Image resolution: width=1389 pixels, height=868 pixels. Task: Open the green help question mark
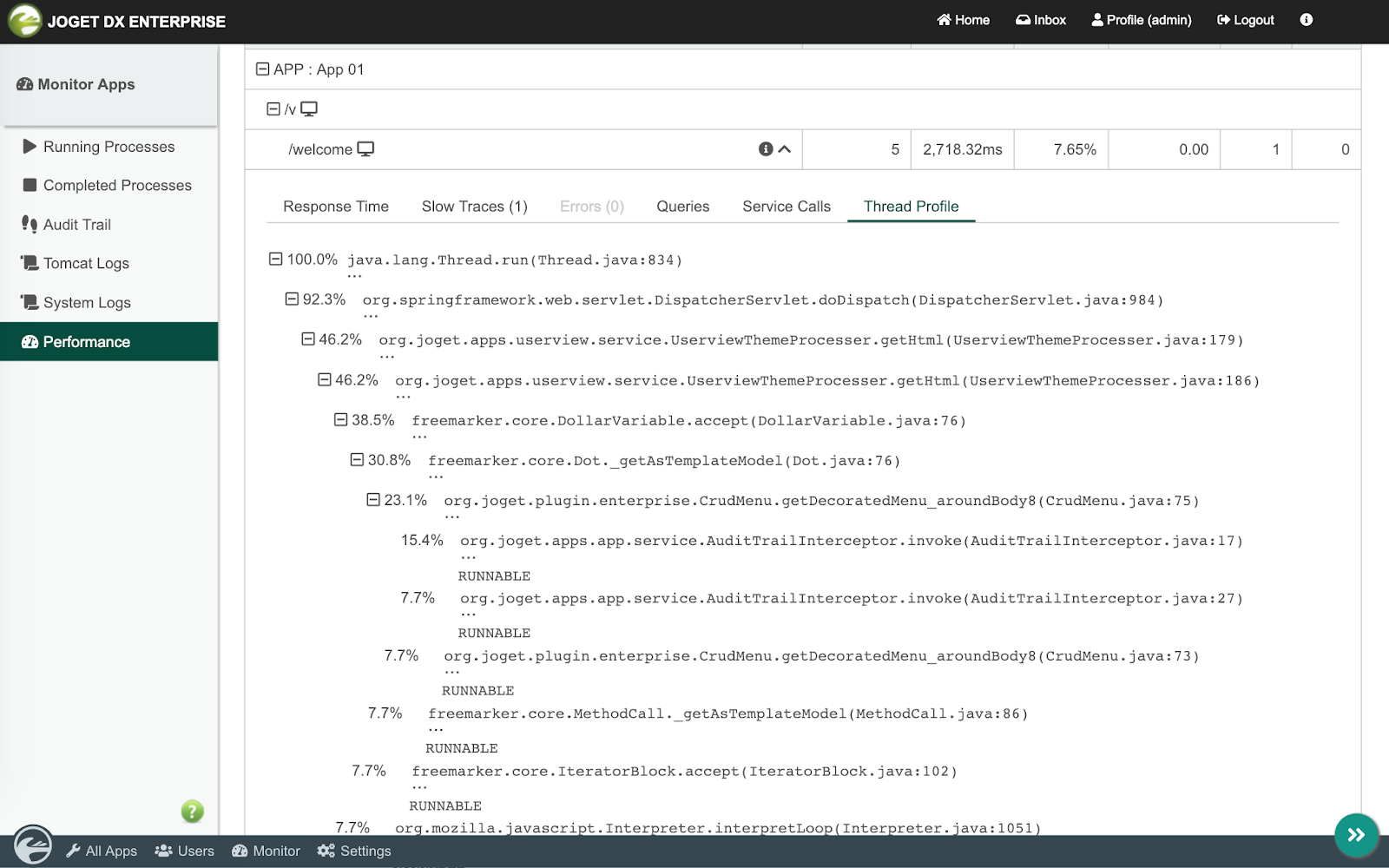(x=192, y=812)
